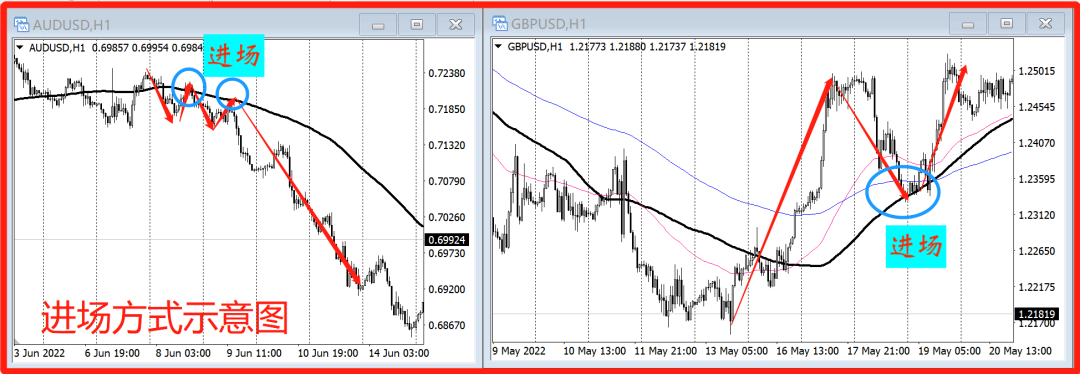This screenshot has height=374, width=1080.
Task: Click price level 0.71320 on AUDUSD scale
Action: coord(447,145)
